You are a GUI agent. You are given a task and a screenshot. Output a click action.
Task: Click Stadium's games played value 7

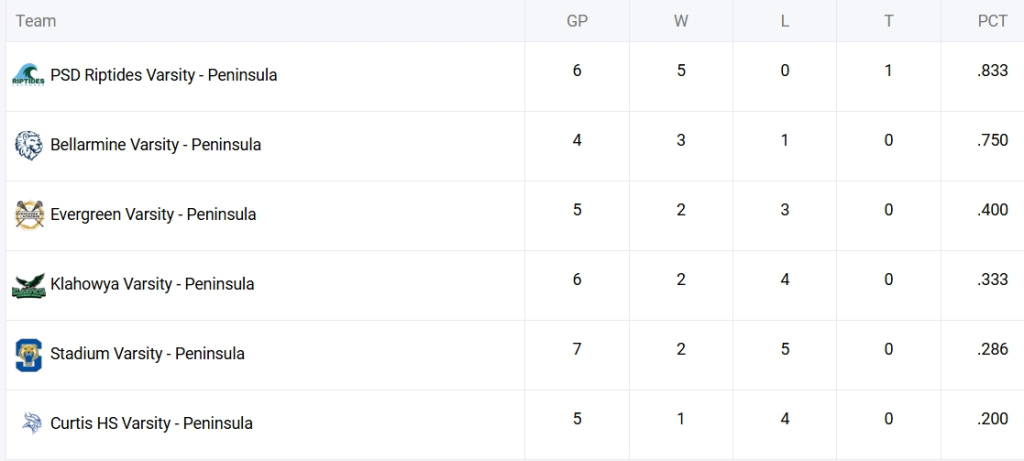coord(577,349)
